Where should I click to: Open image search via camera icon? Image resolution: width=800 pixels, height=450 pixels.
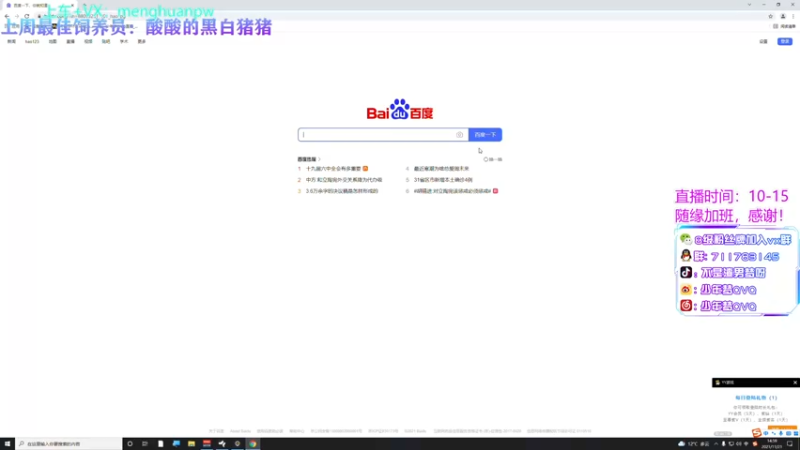click(x=459, y=135)
